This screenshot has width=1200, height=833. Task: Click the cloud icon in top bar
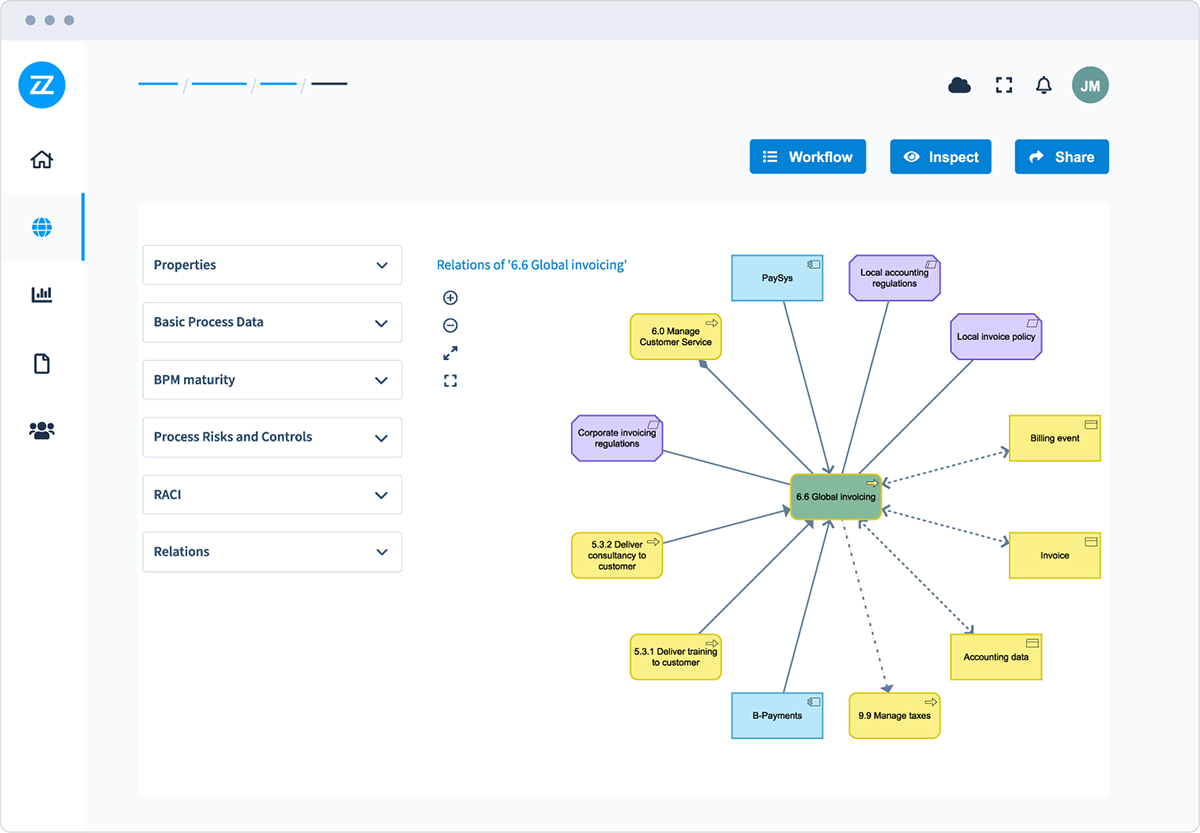[959, 86]
